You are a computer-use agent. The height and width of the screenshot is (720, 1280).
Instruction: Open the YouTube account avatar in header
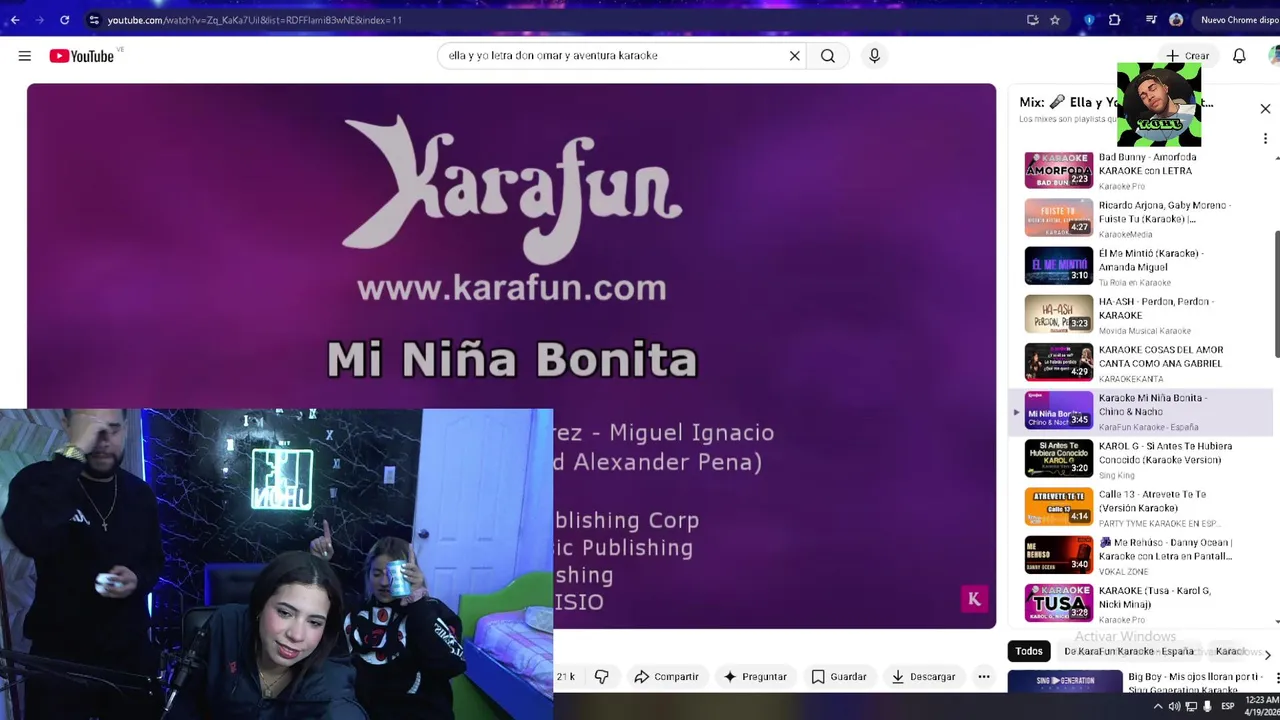point(1275,56)
